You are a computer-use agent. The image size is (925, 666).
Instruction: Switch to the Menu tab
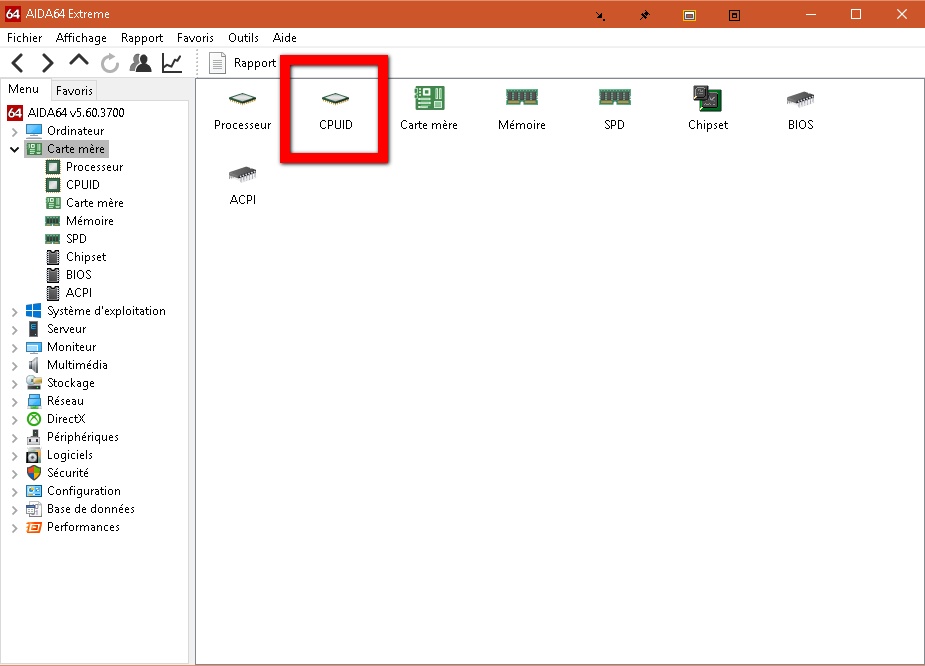(x=24, y=89)
